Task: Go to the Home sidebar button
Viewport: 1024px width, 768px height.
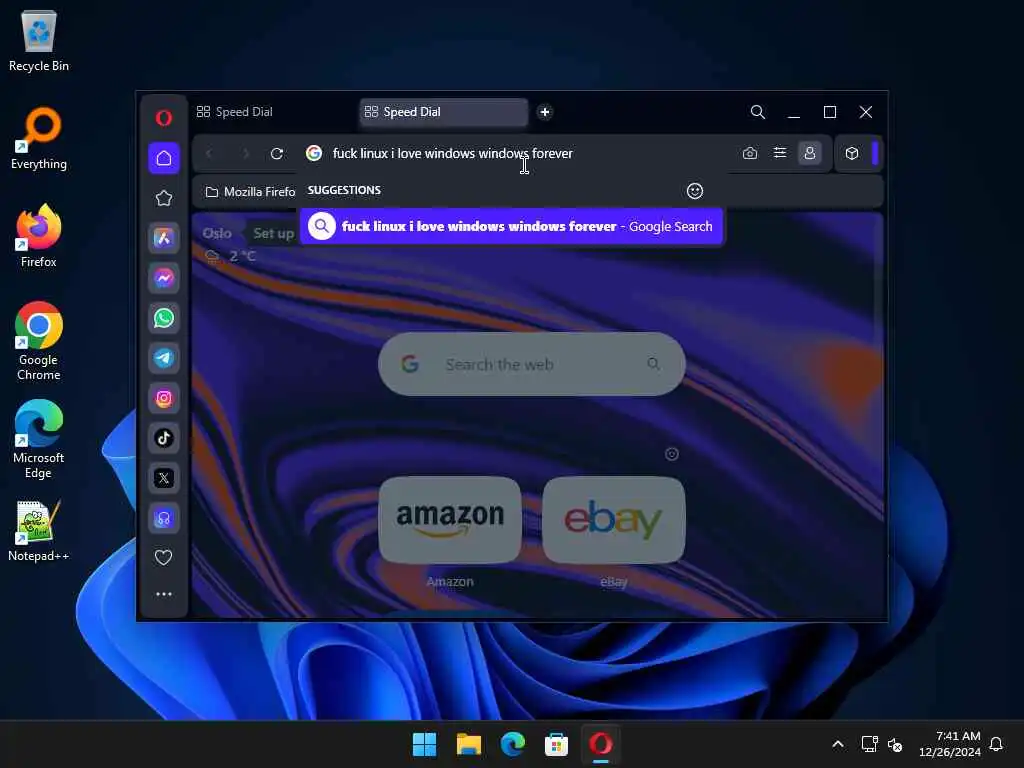Action: click(x=164, y=158)
